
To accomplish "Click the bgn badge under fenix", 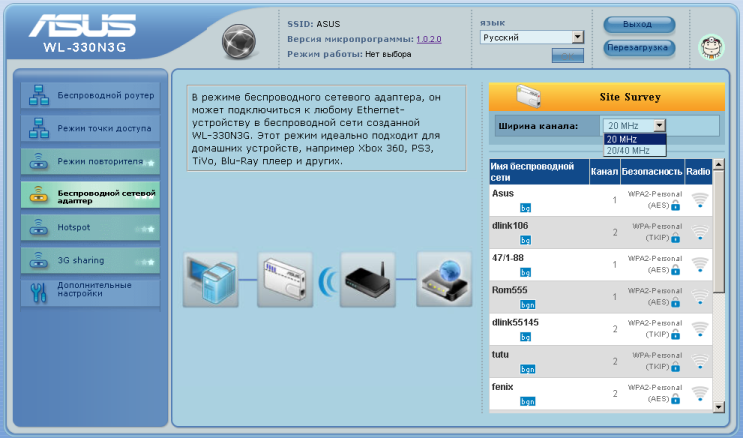I will pyautogui.click(x=527, y=402).
